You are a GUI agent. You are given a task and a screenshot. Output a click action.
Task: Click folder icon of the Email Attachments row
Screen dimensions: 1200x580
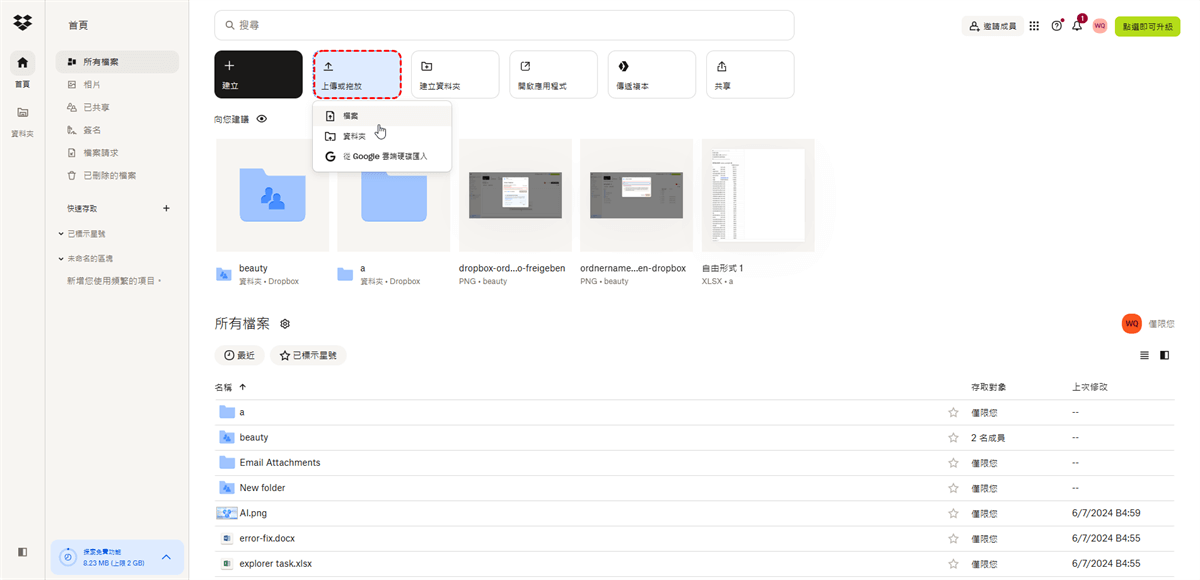tap(227, 463)
